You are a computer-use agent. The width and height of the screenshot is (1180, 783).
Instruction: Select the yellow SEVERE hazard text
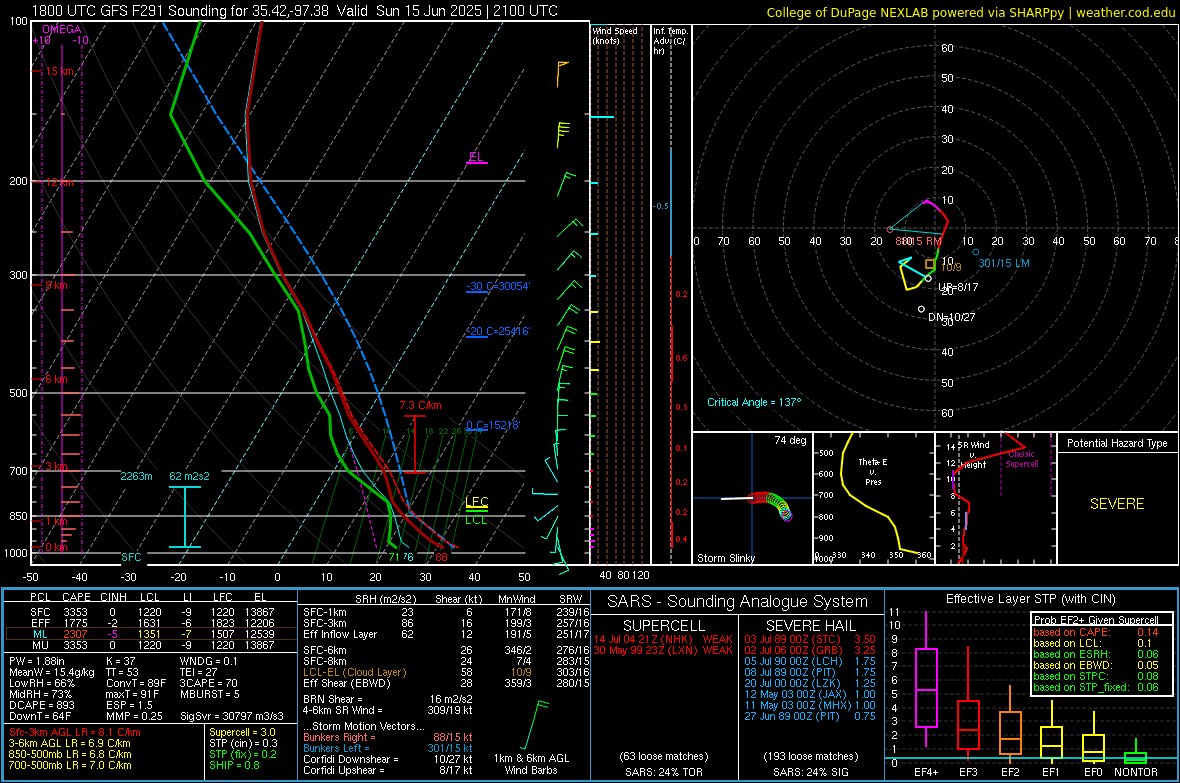coord(1117,504)
